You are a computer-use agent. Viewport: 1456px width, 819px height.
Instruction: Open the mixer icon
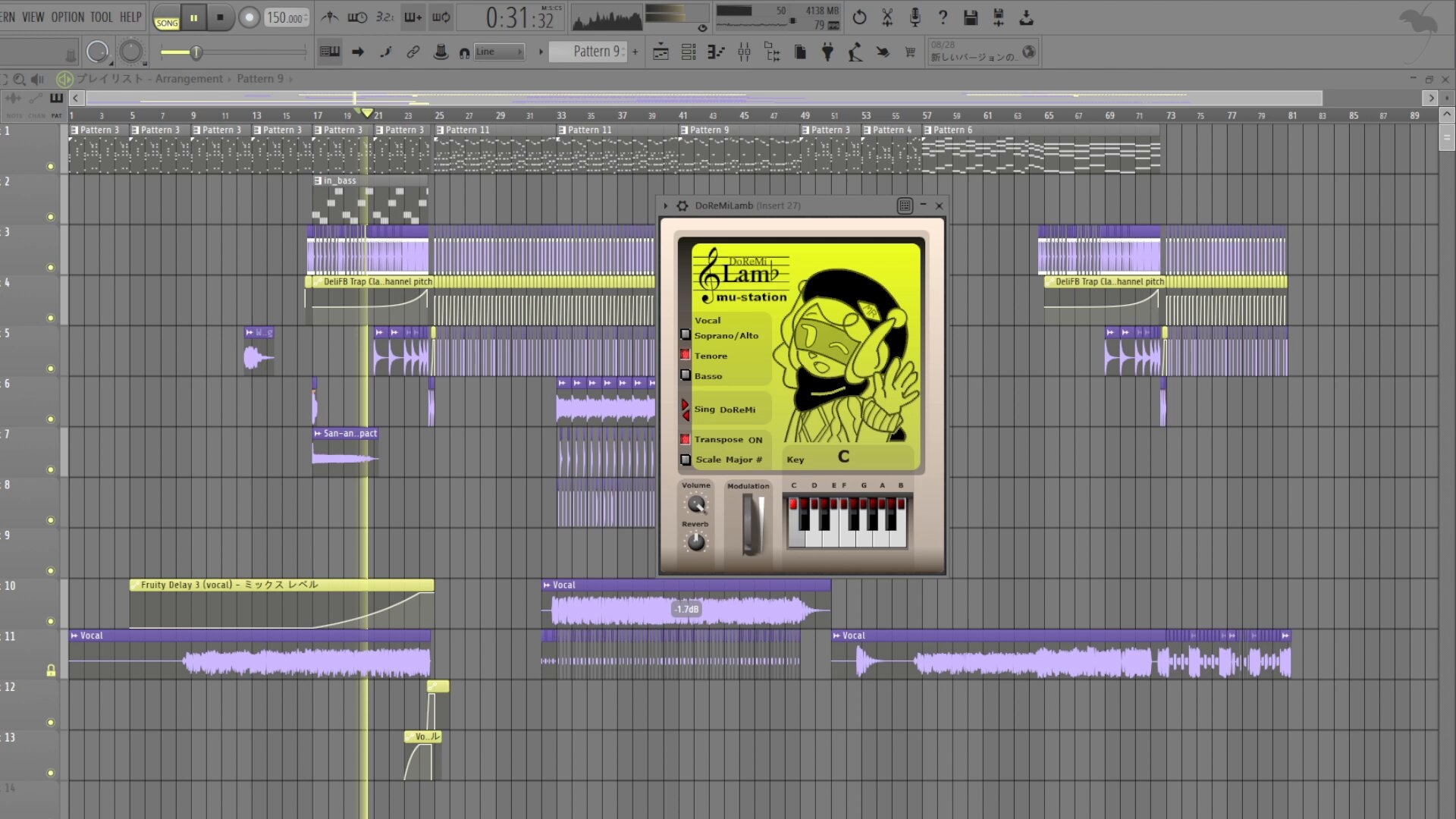click(744, 52)
